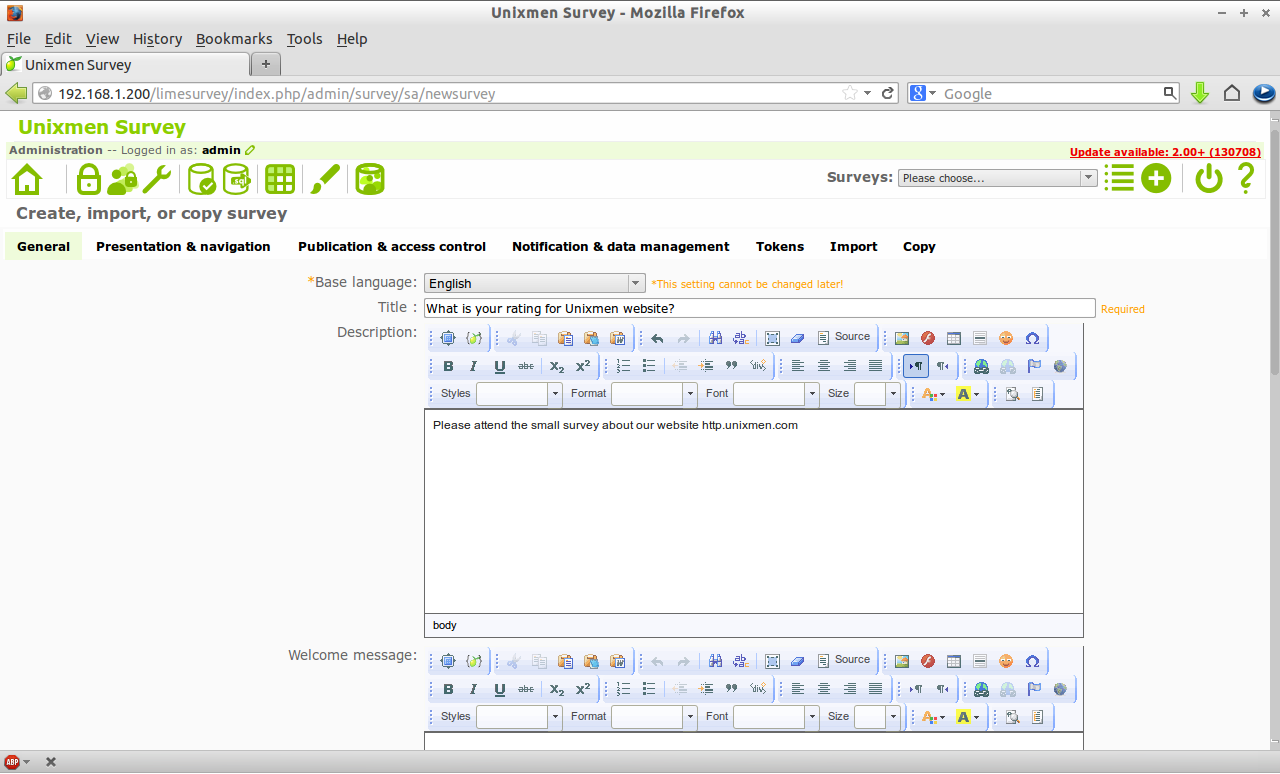This screenshot has width=1280, height=774.
Task: Open Google search engine selector dropdown
Action: (x=923, y=93)
